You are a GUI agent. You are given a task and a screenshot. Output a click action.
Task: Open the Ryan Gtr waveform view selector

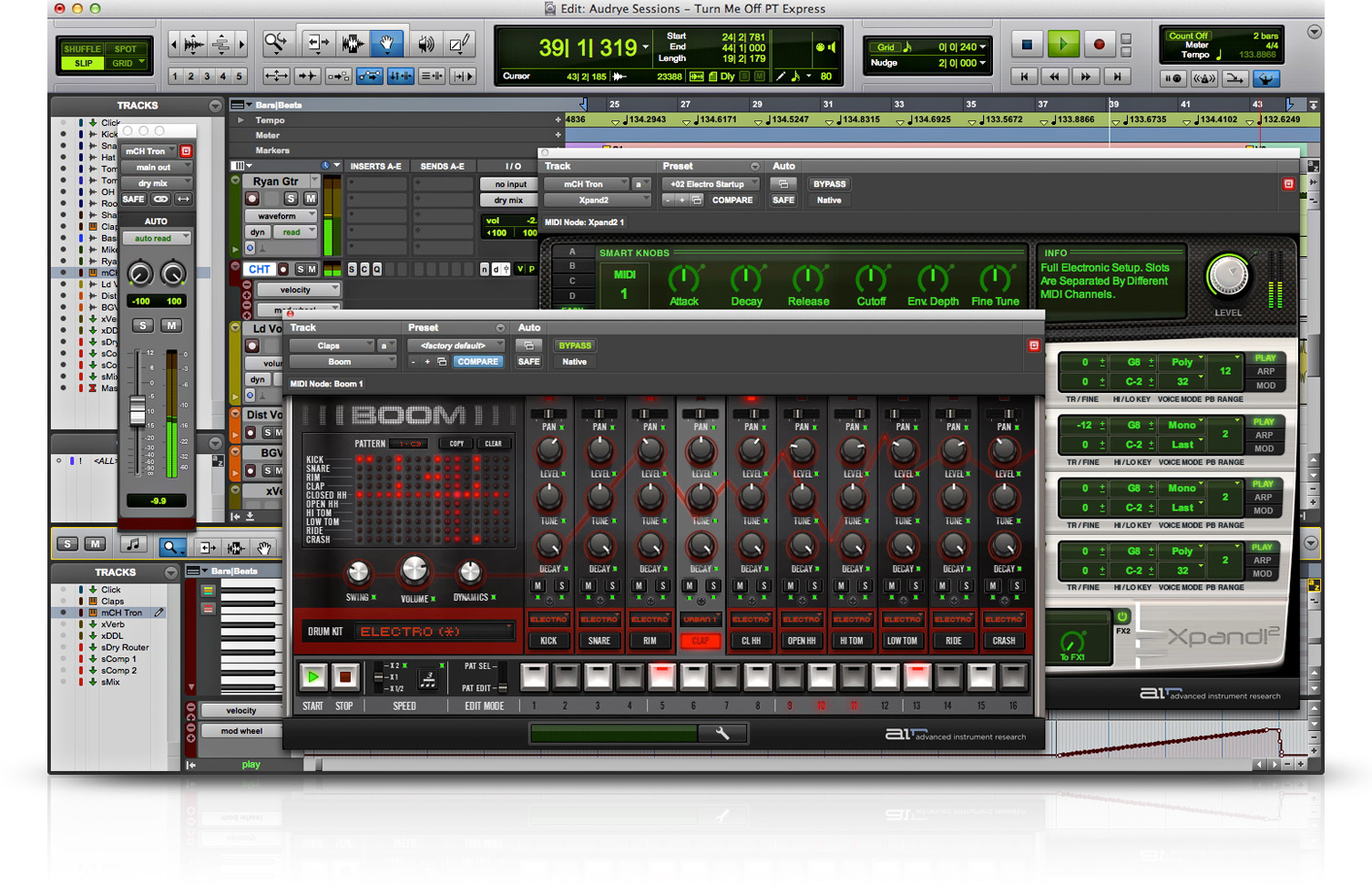(x=282, y=216)
